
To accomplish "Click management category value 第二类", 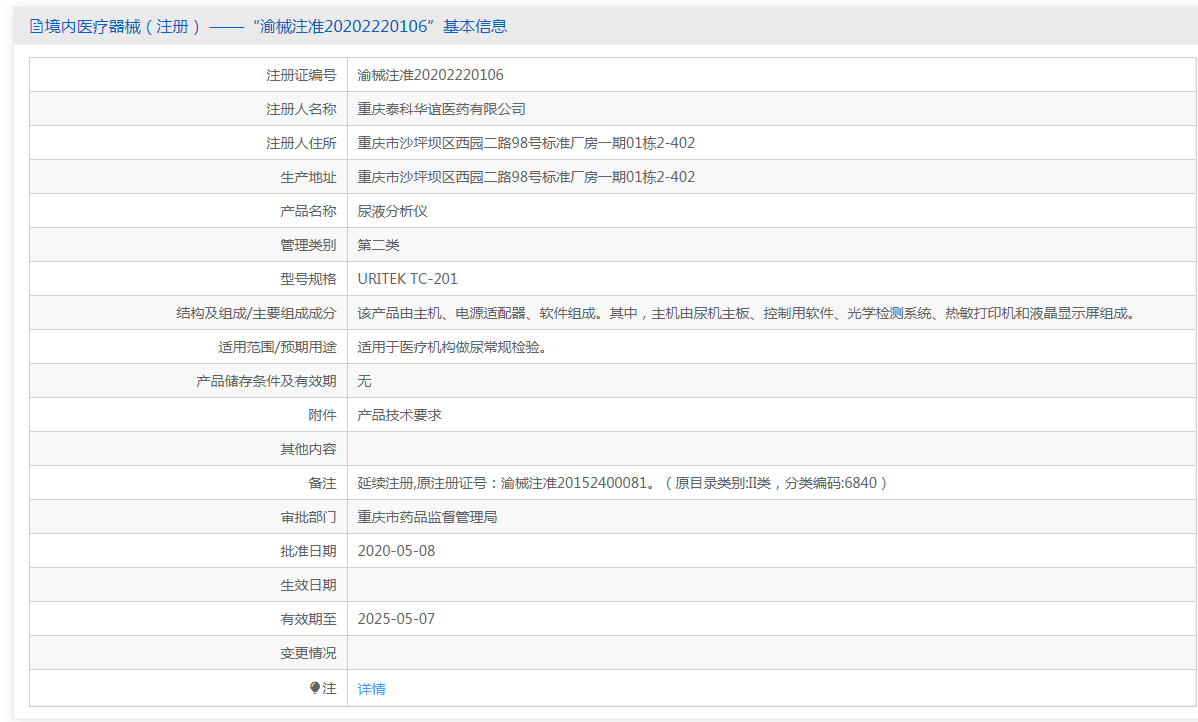I will click(378, 245).
